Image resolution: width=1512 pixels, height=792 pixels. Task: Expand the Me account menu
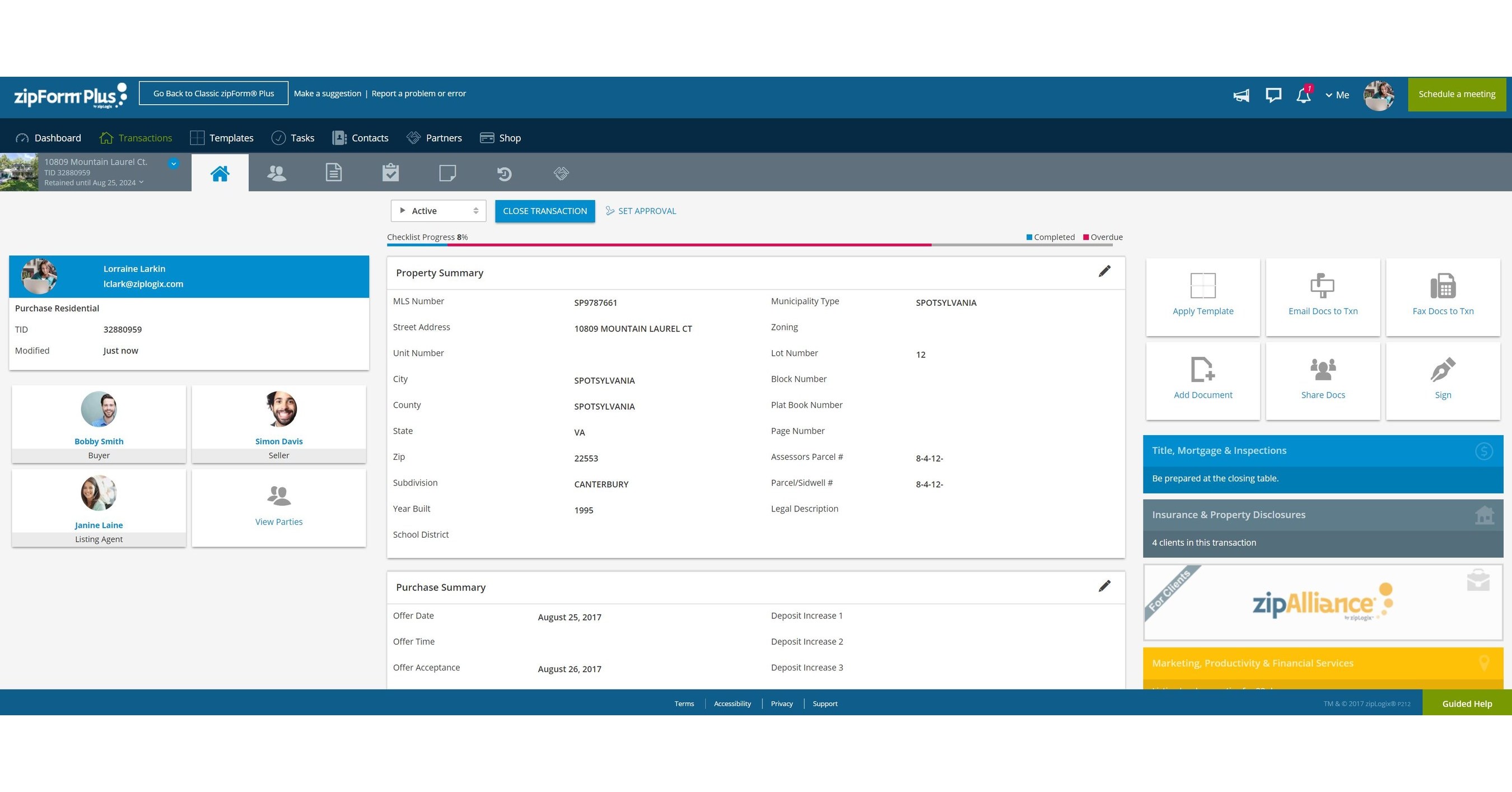point(1337,95)
